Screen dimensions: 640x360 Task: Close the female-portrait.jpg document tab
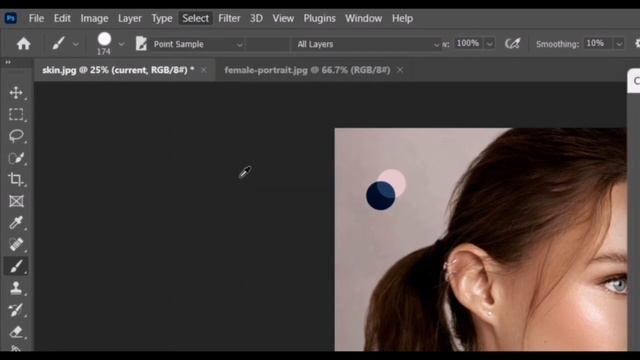(x=400, y=70)
